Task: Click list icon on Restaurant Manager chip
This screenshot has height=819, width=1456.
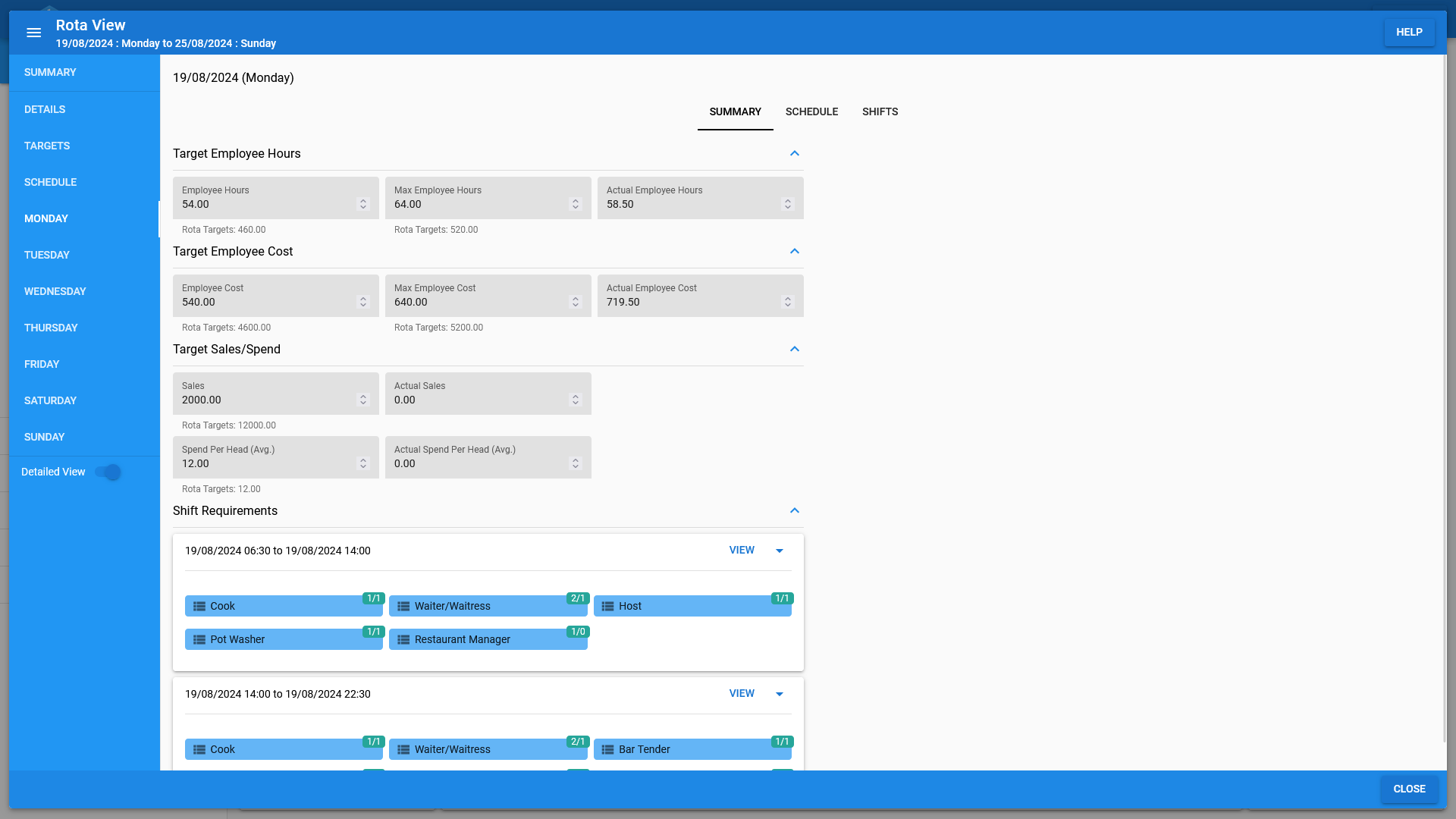Action: coord(403,639)
